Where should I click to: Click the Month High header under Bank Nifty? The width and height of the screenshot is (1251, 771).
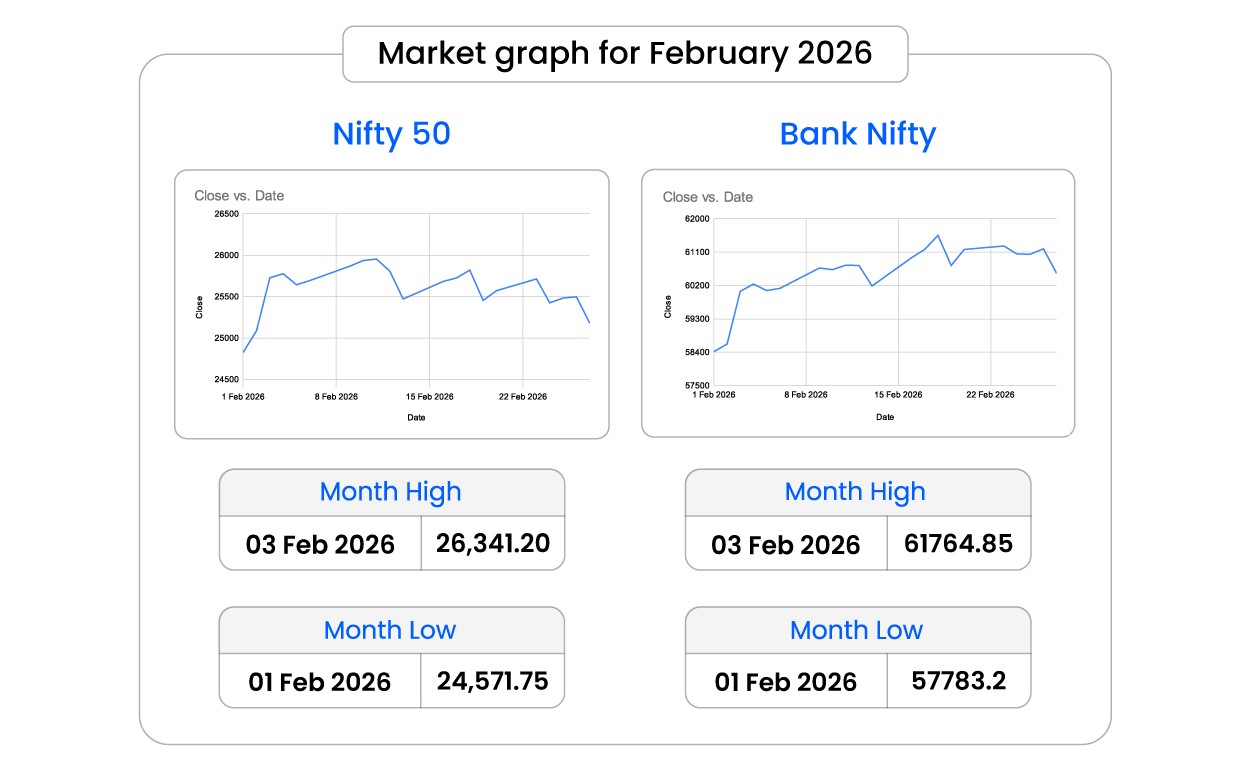point(856,492)
